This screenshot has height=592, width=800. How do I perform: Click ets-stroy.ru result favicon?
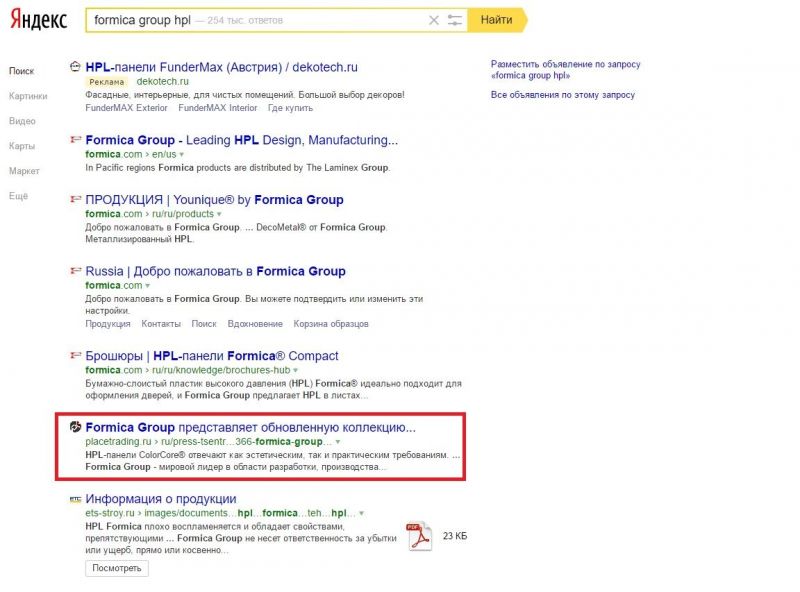click(x=75, y=498)
